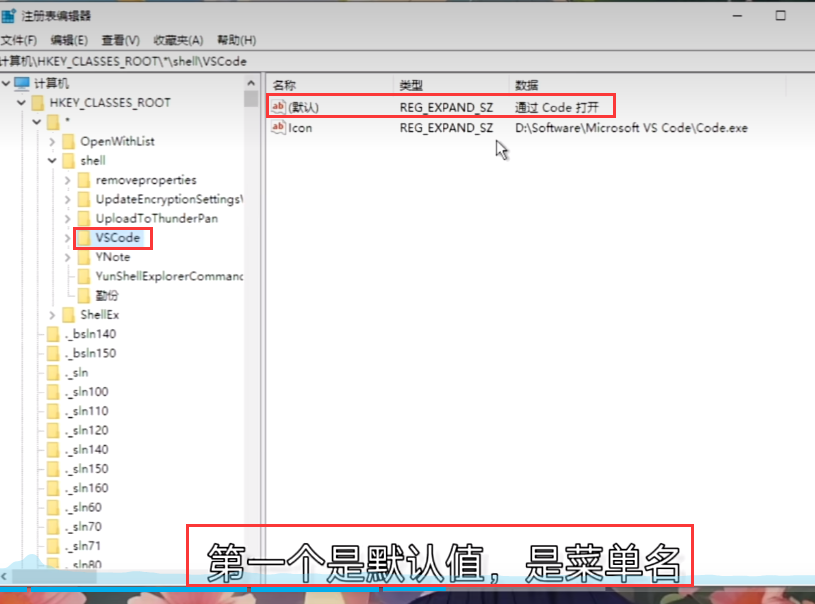Click the 名称 column header
815x604 pixels.
285,86
